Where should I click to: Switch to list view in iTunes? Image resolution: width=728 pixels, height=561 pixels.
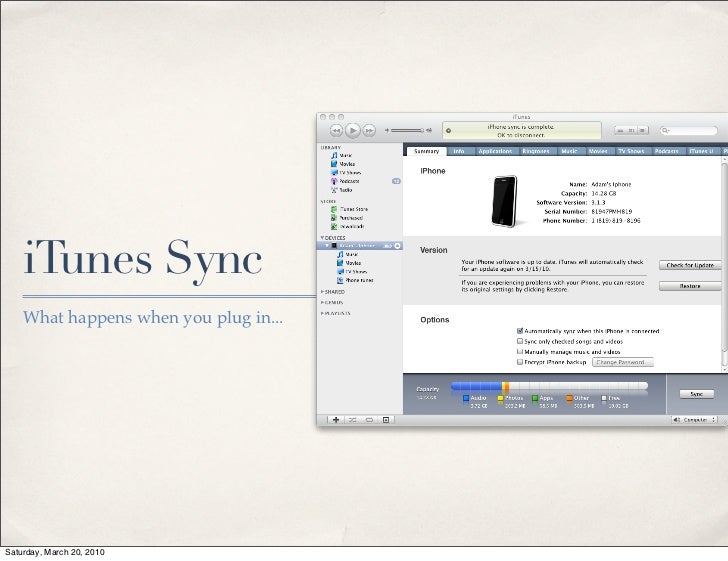coord(620,130)
